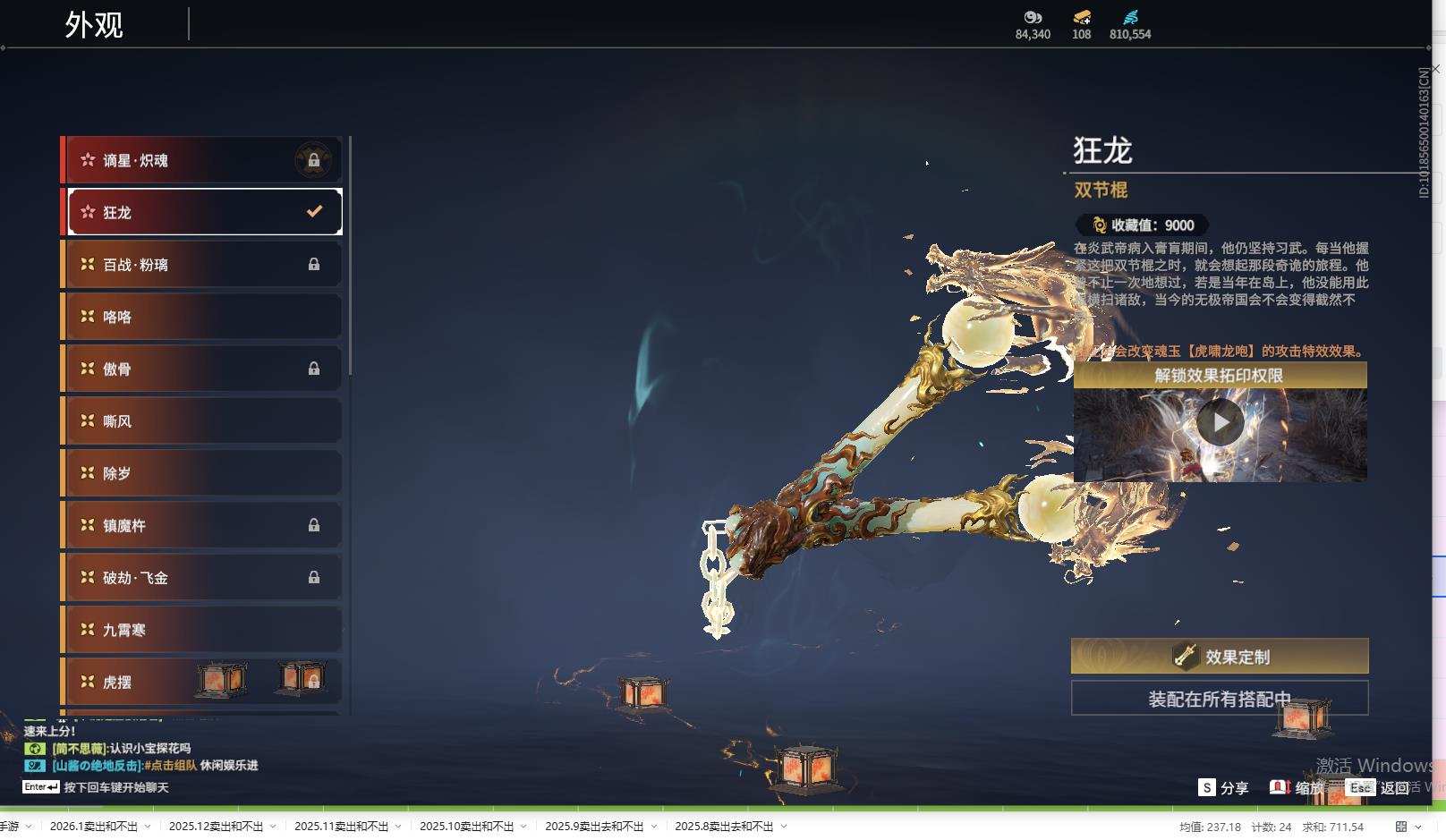
Task: Toggle the lock on 谪星·炽魂
Action: tap(314, 160)
